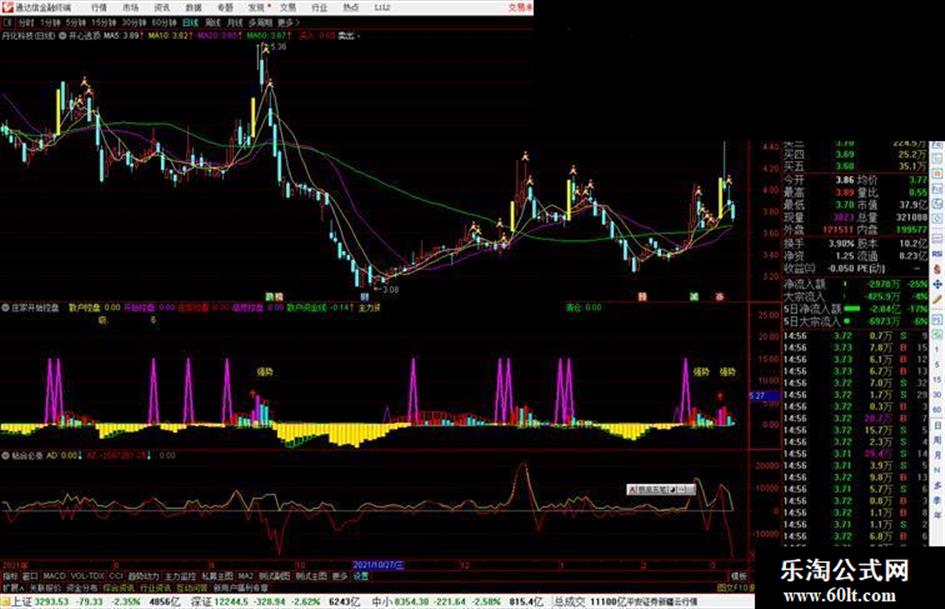Click the date marker 2021/10/27 on time axis
The image size is (945, 609).
pos(378,565)
